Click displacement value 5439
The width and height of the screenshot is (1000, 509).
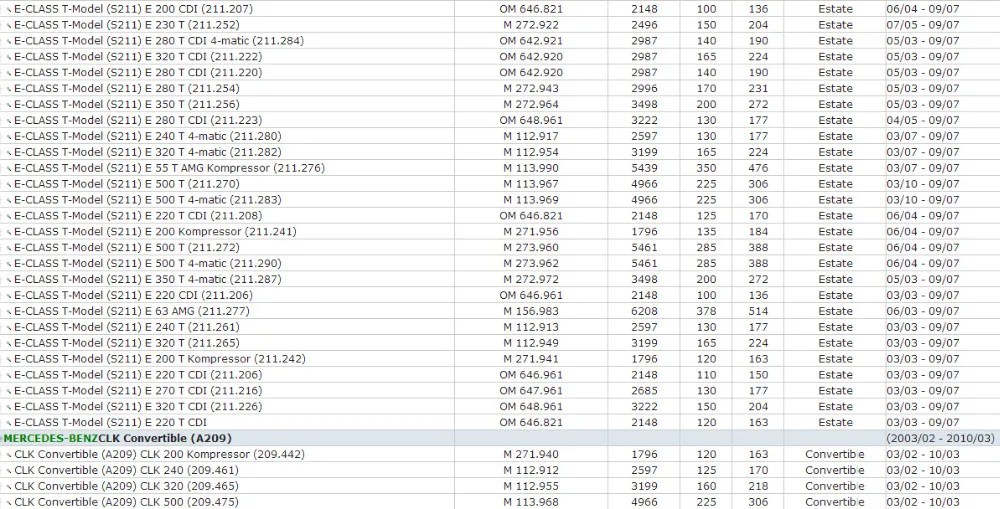click(644, 168)
